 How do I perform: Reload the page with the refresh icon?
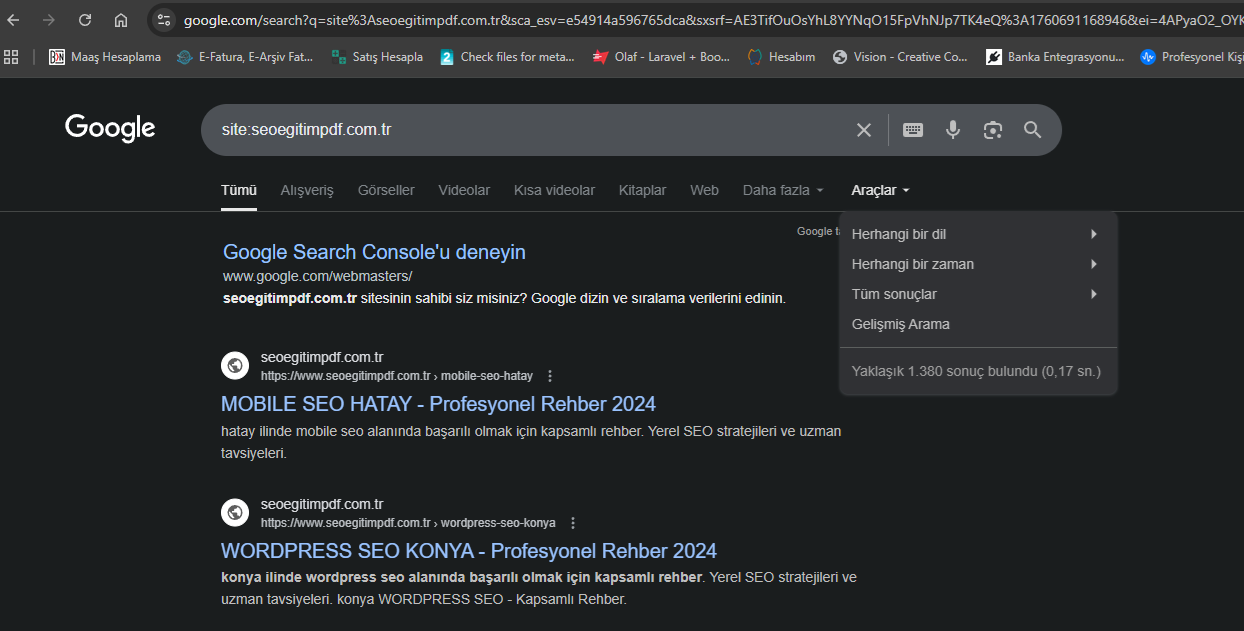click(x=85, y=20)
